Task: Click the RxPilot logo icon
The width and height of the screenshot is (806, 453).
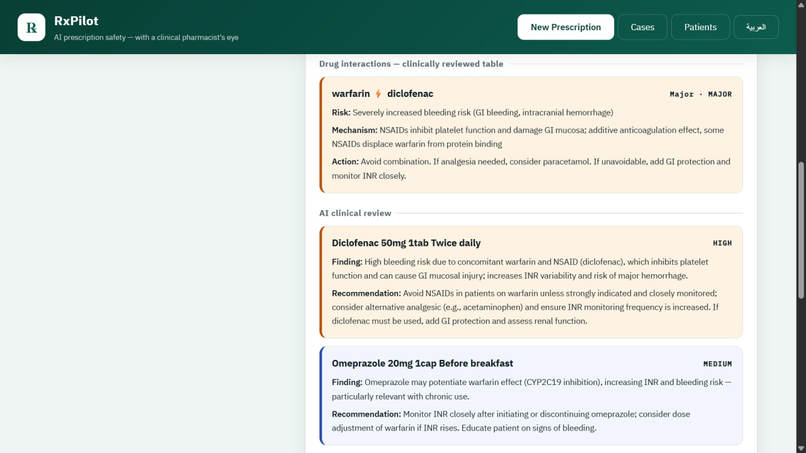Action: tap(31, 27)
